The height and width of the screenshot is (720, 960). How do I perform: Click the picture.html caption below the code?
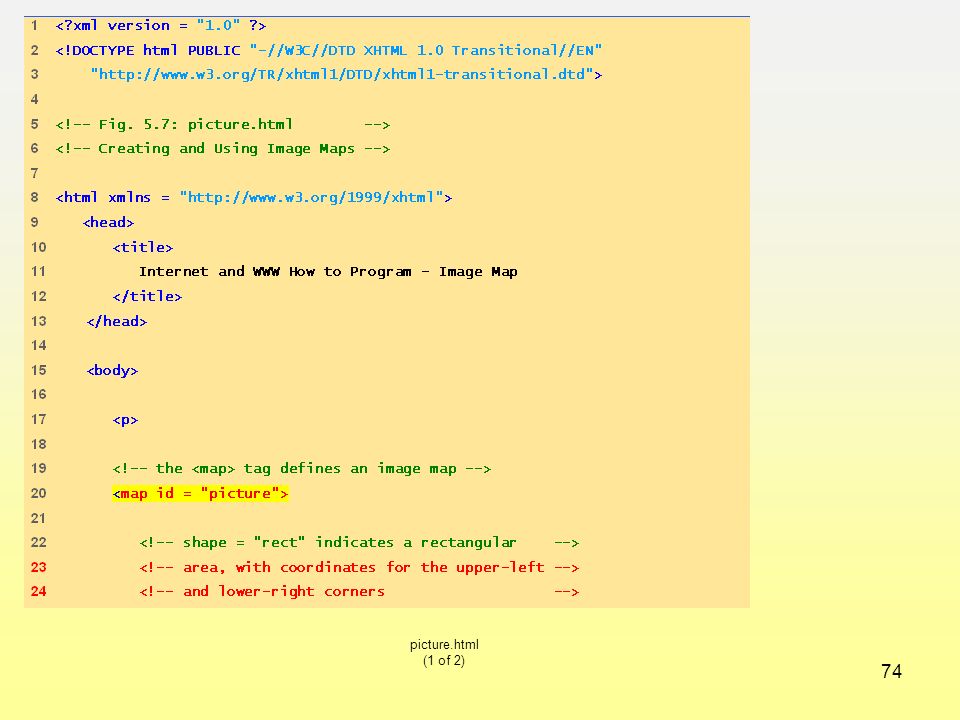point(444,645)
